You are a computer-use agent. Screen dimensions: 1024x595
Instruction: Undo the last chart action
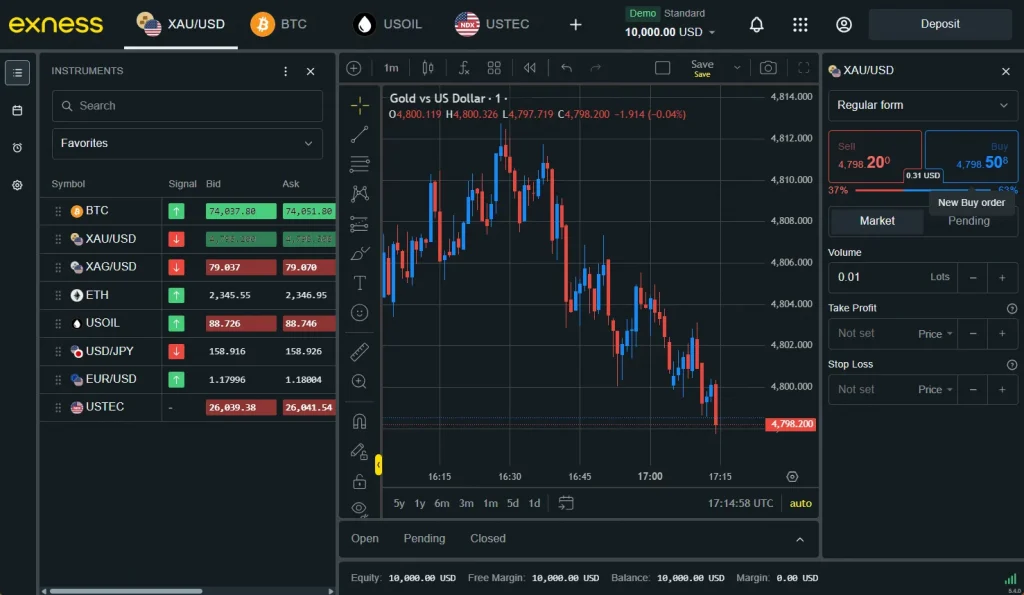click(566, 68)
